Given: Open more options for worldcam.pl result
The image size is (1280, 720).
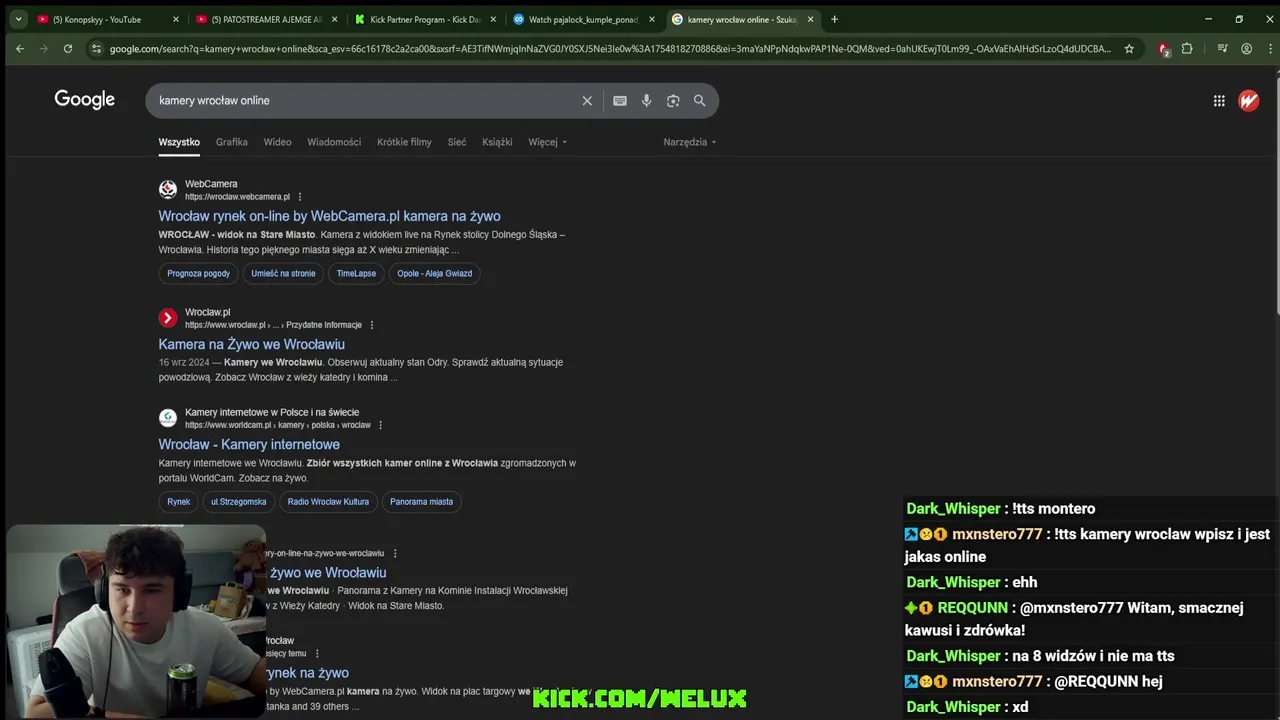Looking at the screenshot, I should coord(380,425).
